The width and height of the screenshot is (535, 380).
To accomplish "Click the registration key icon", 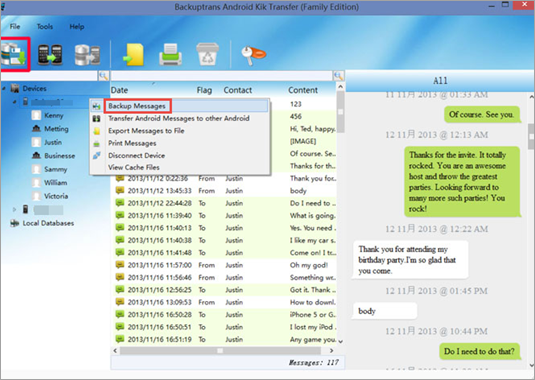I will (x=253, y=55).
